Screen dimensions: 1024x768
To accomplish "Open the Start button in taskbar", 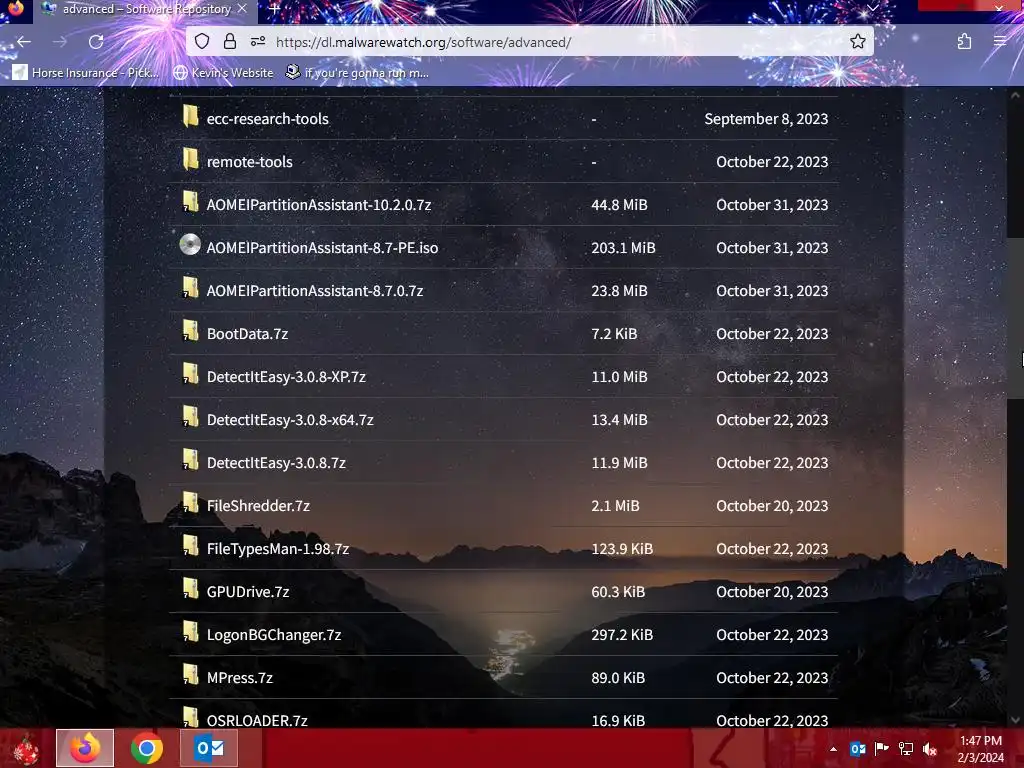I will (26, 748).
